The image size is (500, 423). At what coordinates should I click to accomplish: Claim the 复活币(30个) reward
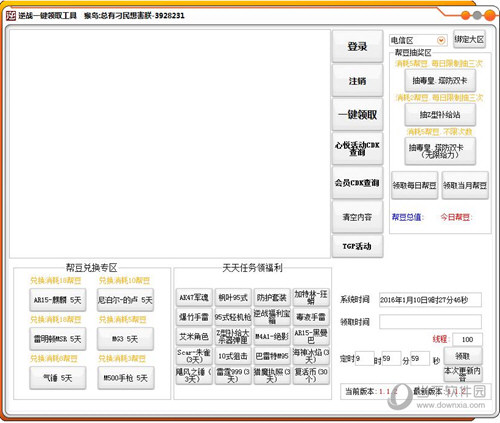point(311,376)
